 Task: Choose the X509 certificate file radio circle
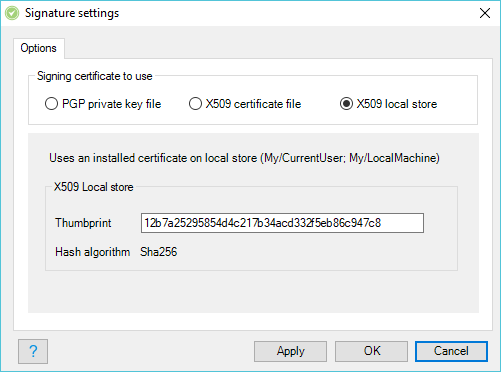[195, 104]
